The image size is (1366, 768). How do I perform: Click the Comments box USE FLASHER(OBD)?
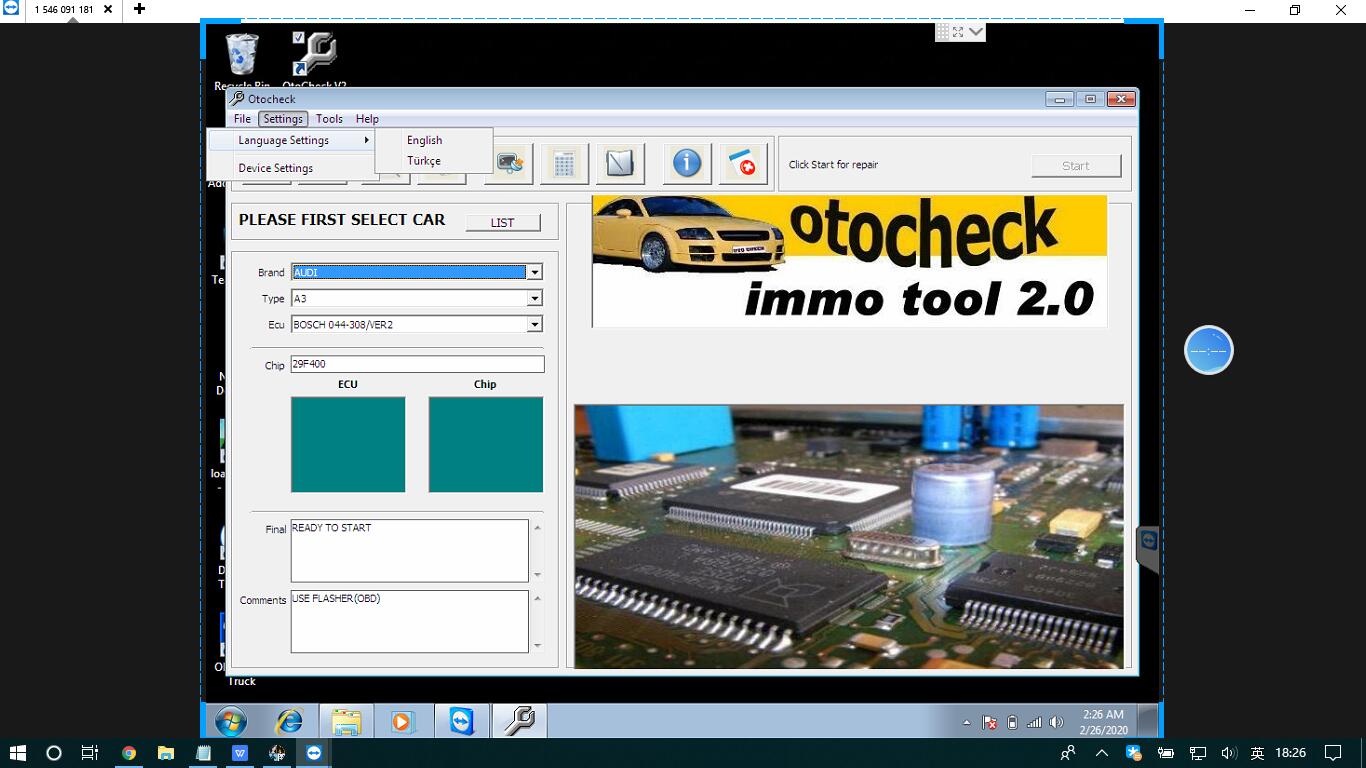click(409, 621)
